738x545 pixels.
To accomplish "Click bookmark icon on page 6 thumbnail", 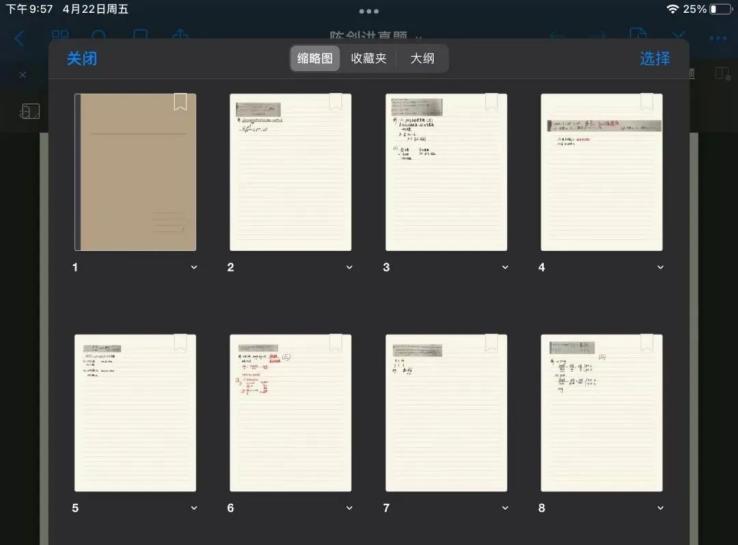I will click(336, 343).
